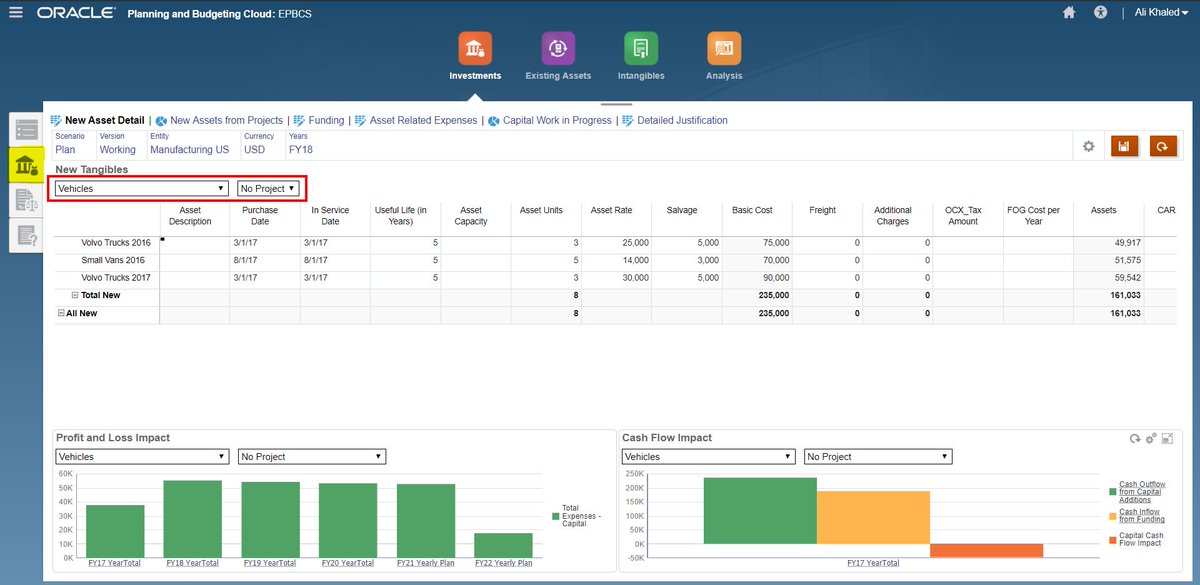The width and height of the screenshot is (1200, 585).
Task: Click the Asset Rate 25,000 cell
Action: [x=616, y=243]
